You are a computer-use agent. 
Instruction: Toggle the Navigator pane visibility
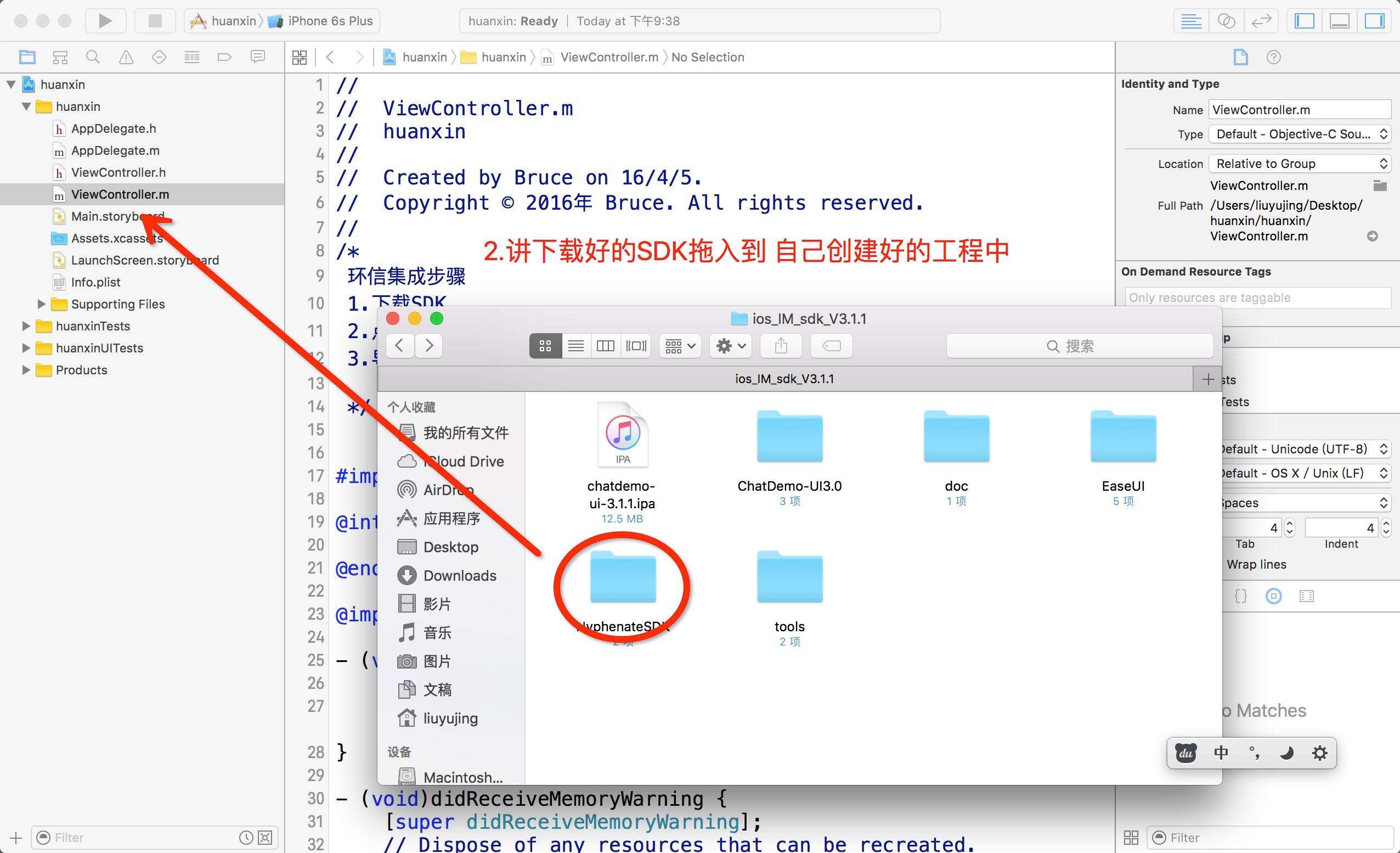tap(1305, 21)
